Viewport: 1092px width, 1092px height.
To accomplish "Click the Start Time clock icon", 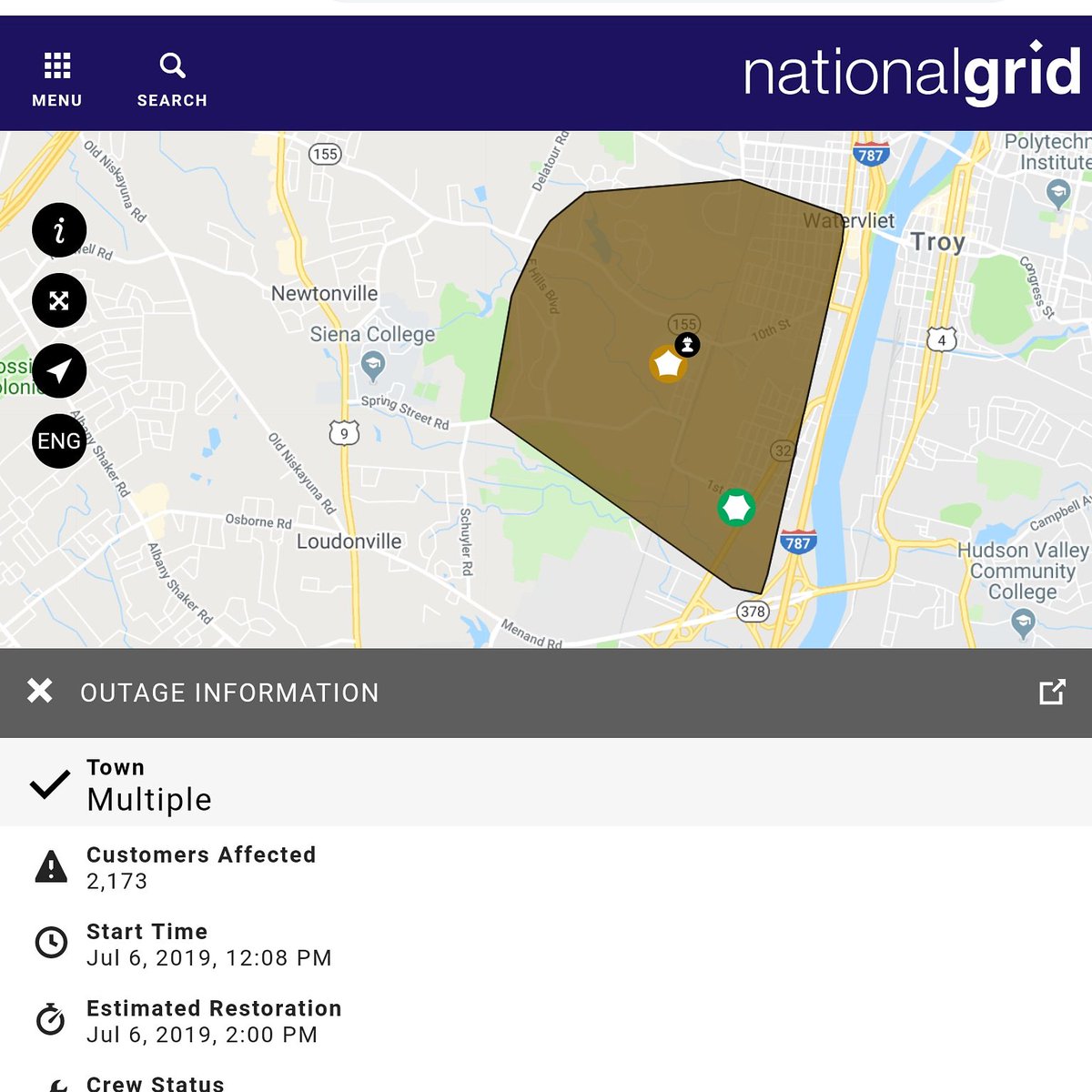I will click(52, 944).
